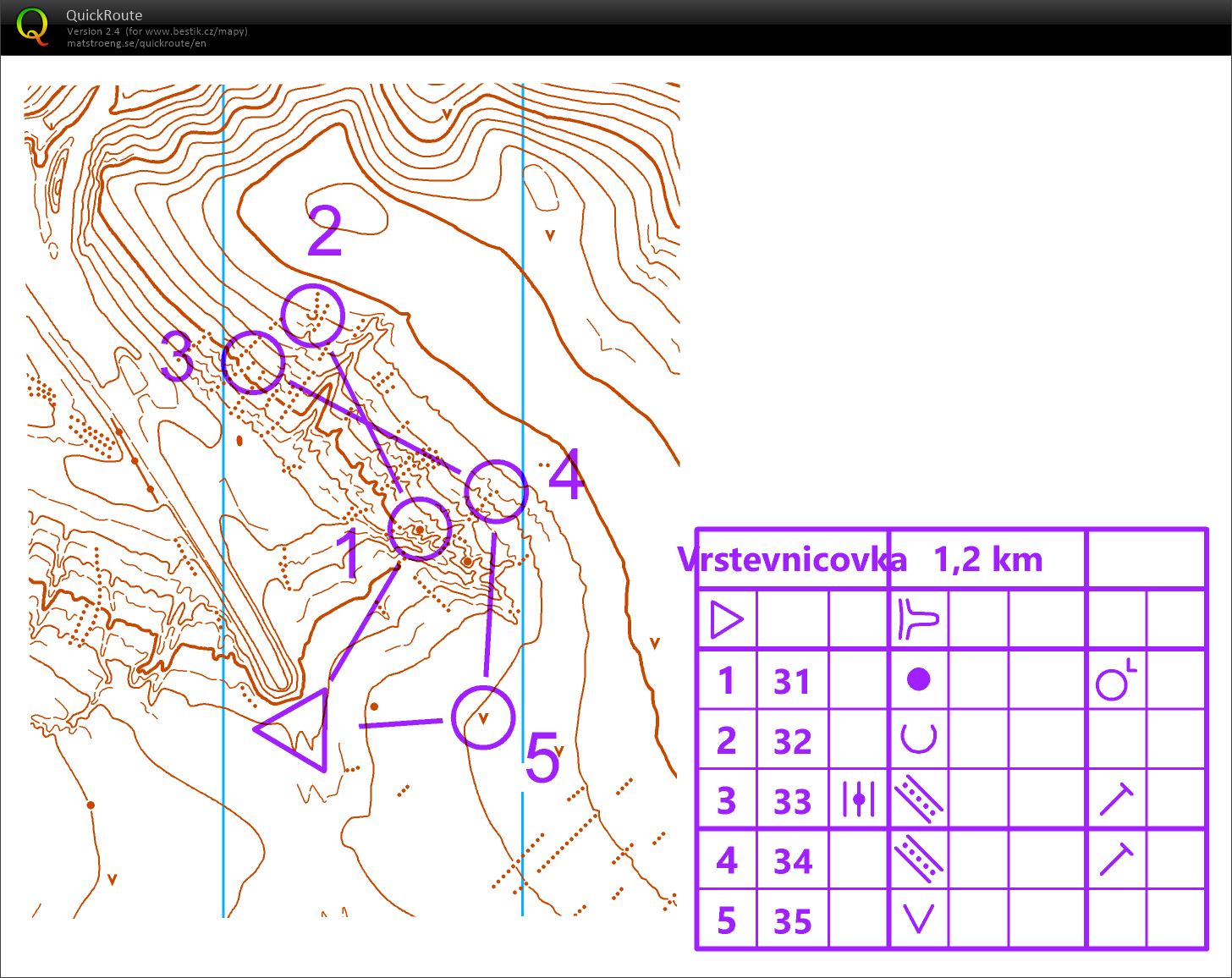Click control circle 4 on the map
The height and width of the screenshot is (978, 1232).
[x=496, y=491]
